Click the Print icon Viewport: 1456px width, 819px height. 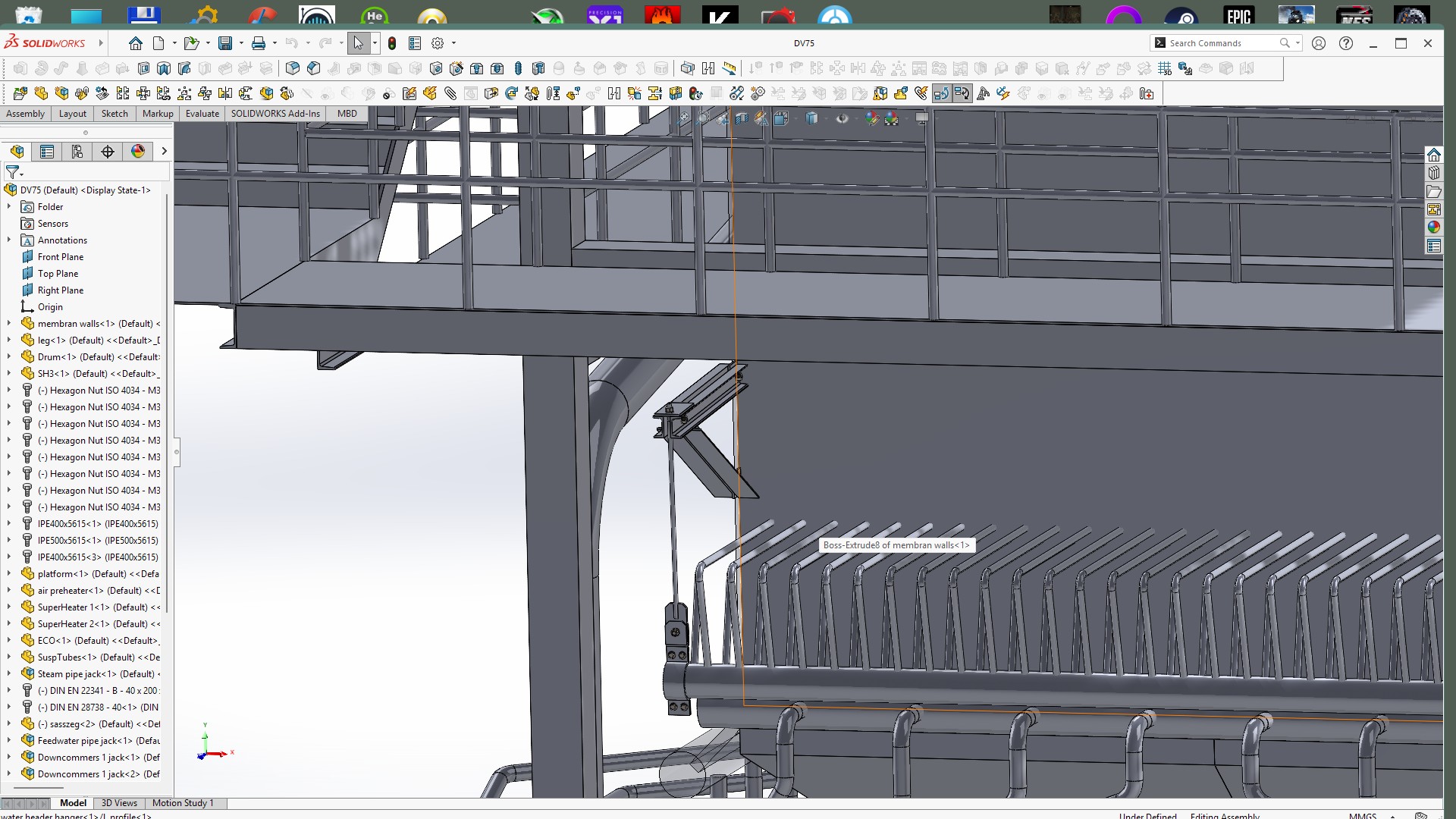(259, 43)
